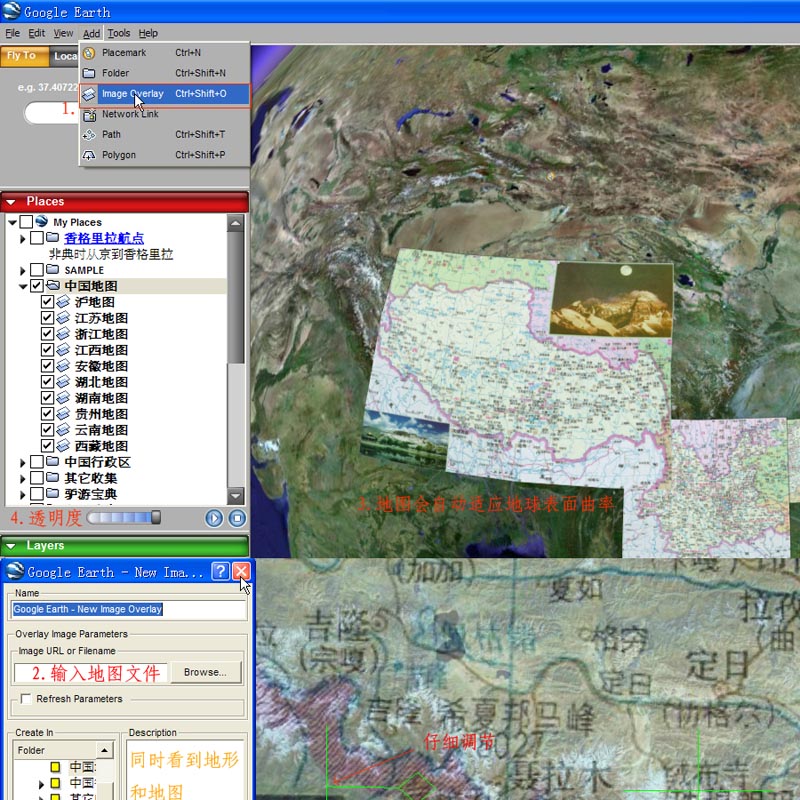Screen dimensions: 800x800
Task: Click the Polygon icon in Add menu
Action: 89,155
